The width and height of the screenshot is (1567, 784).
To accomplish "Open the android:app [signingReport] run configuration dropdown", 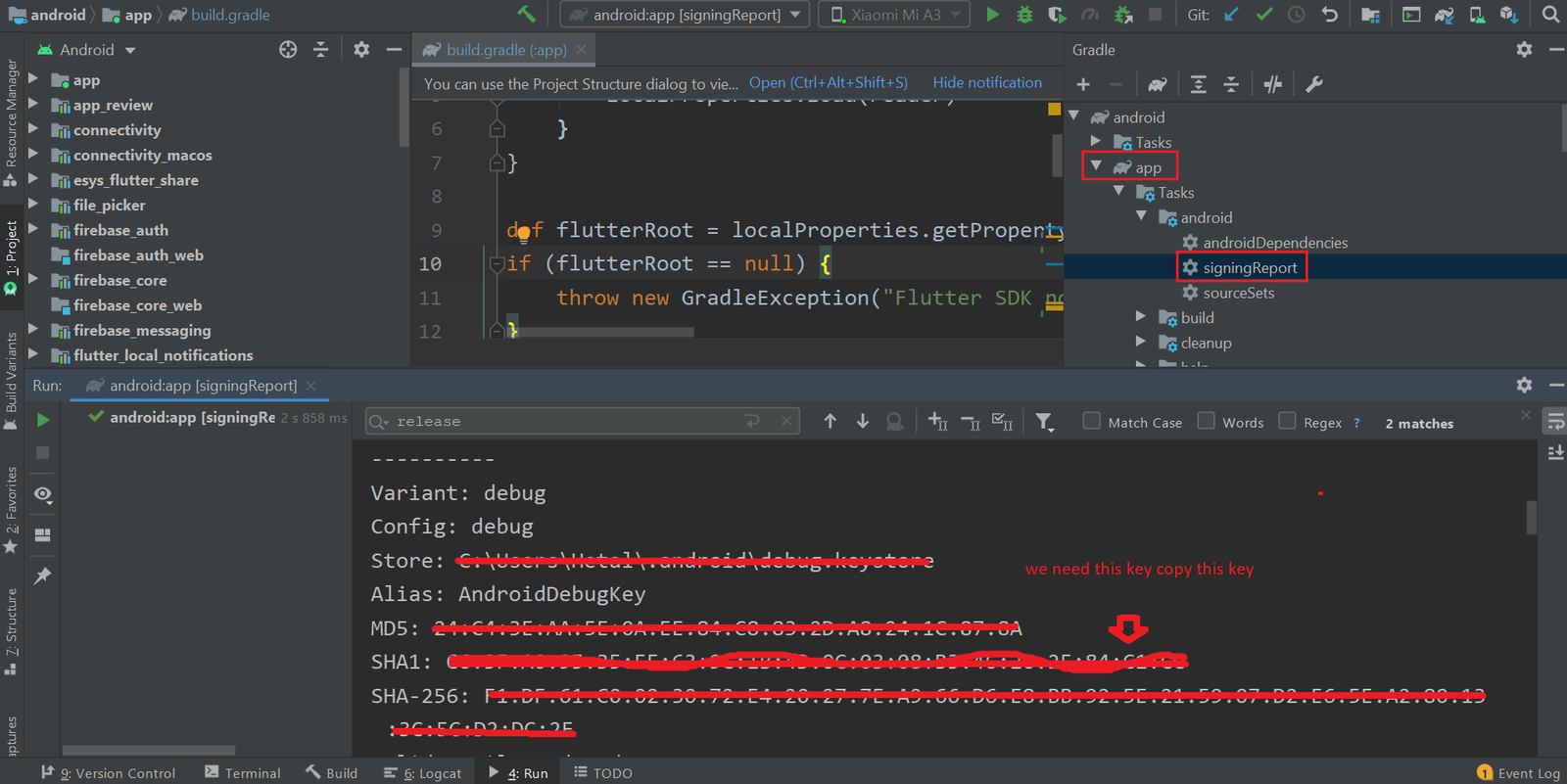I will pyautogui.click(x=686, y=15).
